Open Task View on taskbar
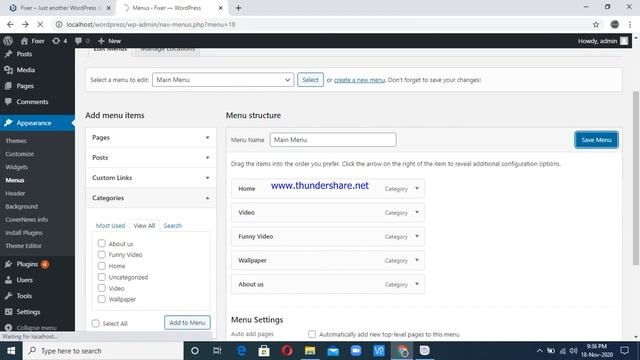This screenshot has height=360, width=640. 217,351
